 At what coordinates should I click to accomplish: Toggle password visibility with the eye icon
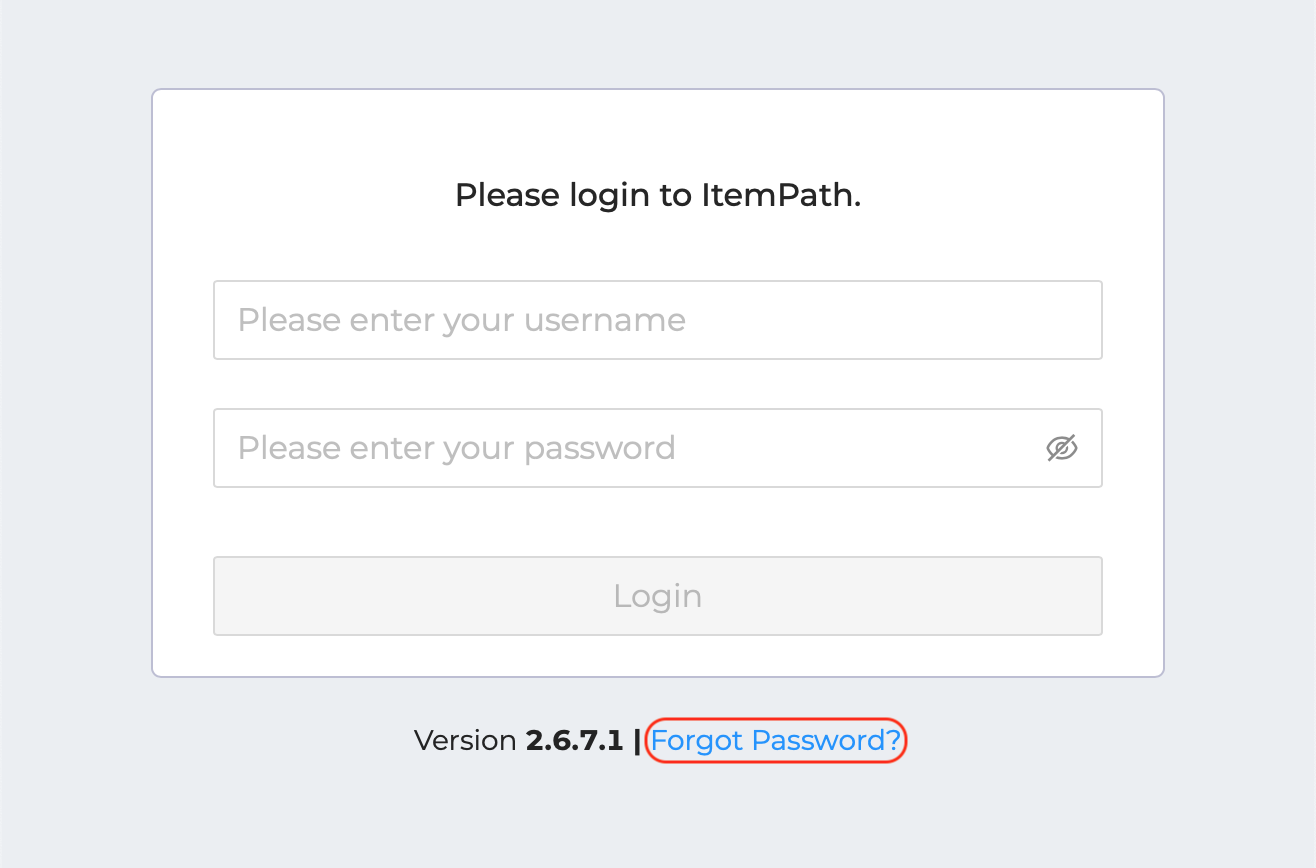pos(1062,448)
